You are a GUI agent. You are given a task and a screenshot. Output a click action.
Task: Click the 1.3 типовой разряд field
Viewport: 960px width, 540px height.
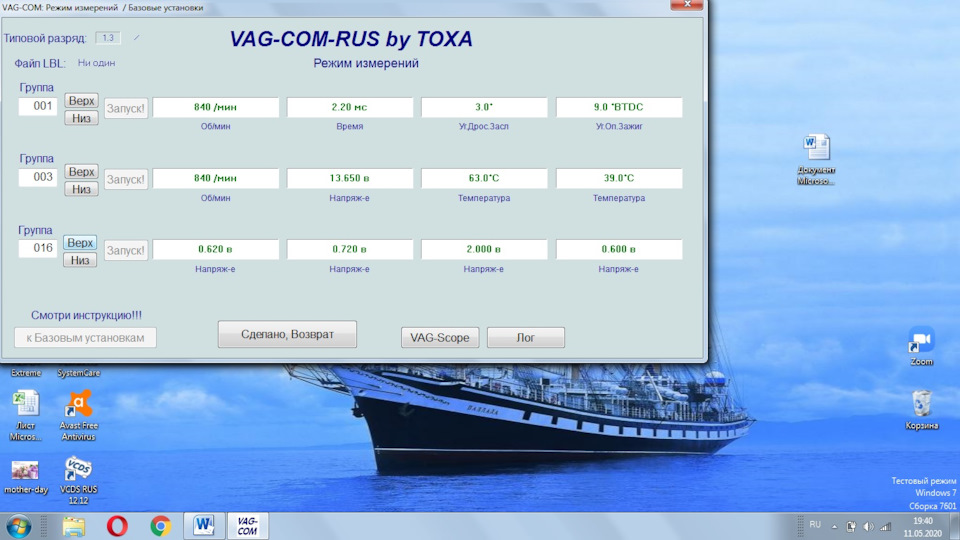108,38
